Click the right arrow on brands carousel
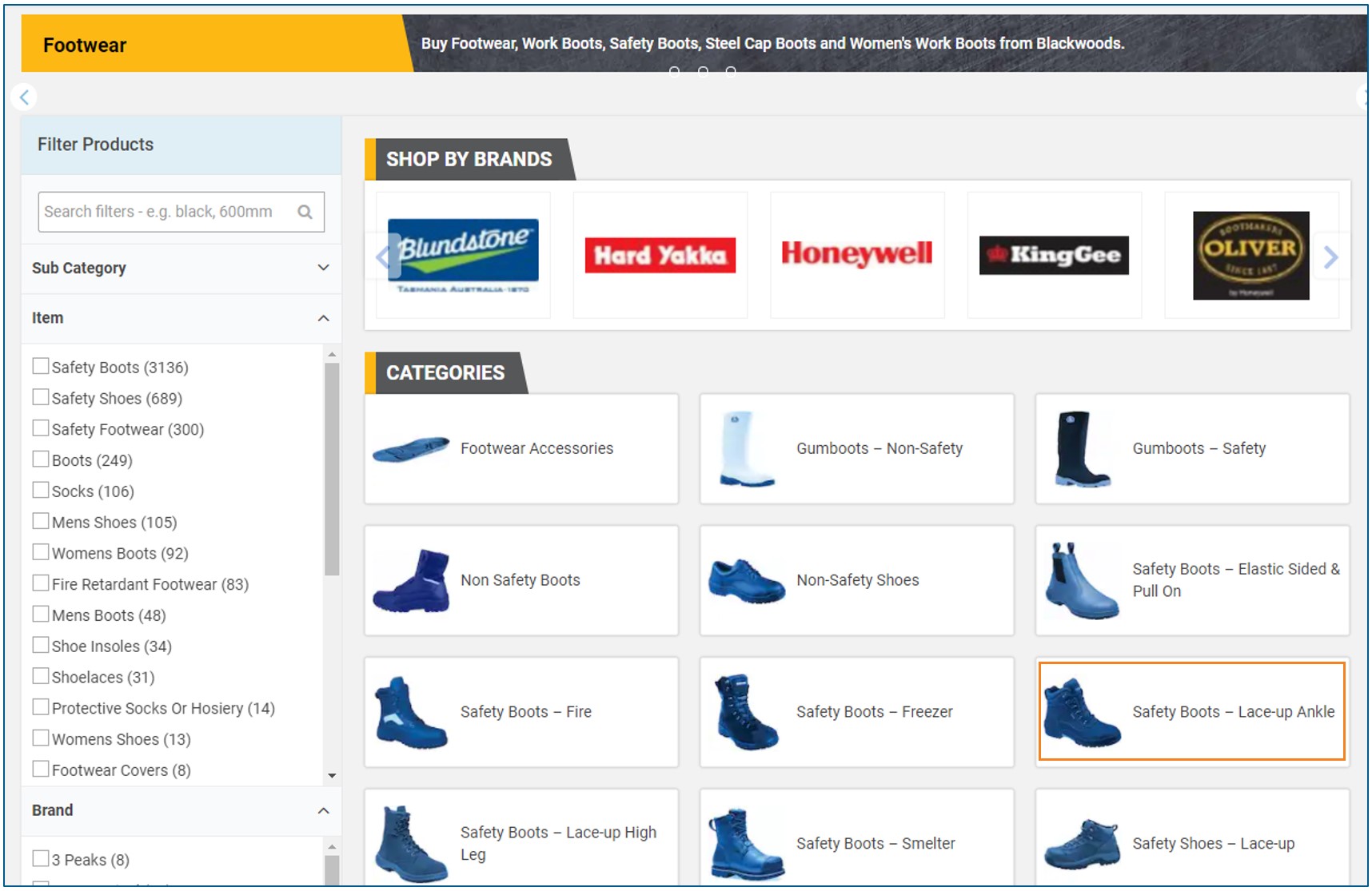The image size is (1372, 891). (x=1330, y=257)
